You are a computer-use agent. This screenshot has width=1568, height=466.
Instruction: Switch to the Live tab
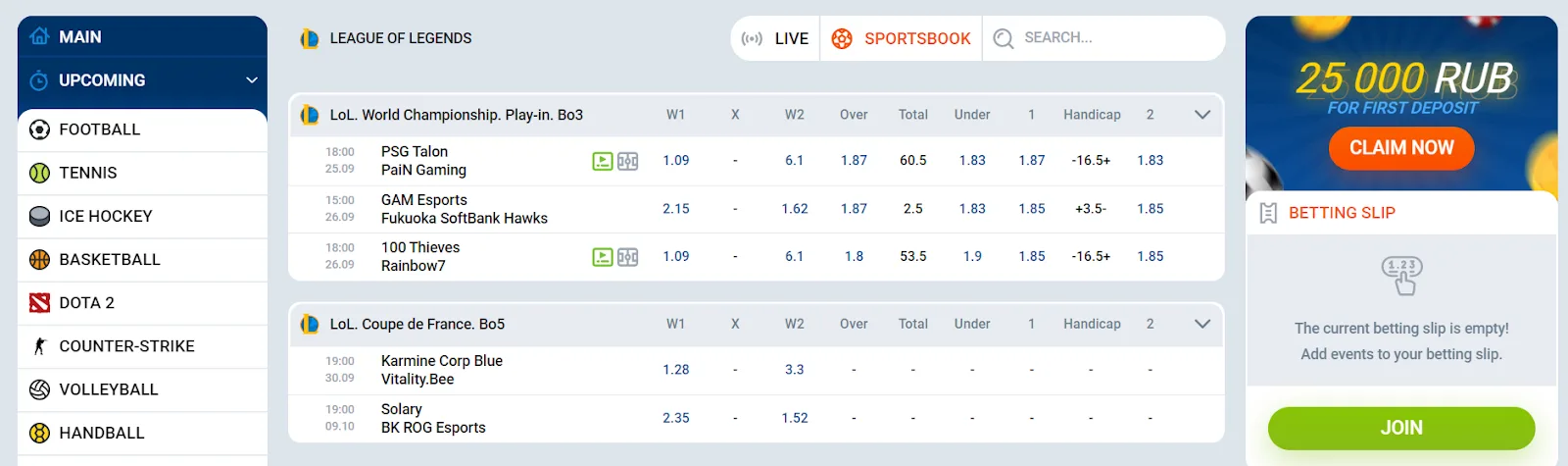tap(776, 39)
